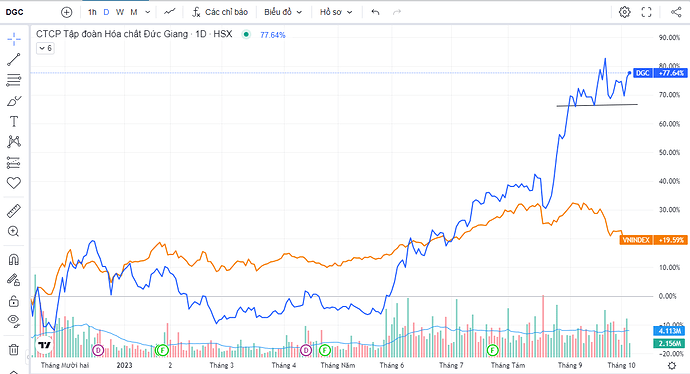Remove drawings with the trash icon

pos(14,350)
